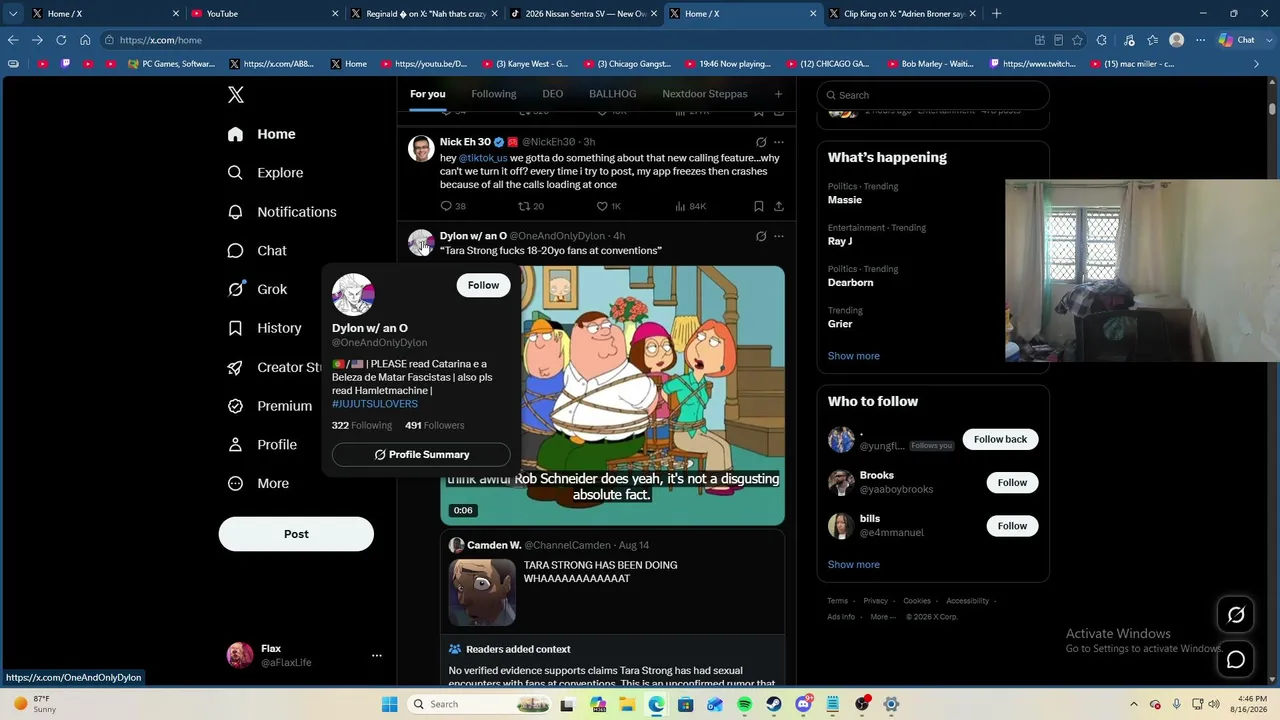
Task: Open the More menu in the X sidebar
Action: point(258,484)
